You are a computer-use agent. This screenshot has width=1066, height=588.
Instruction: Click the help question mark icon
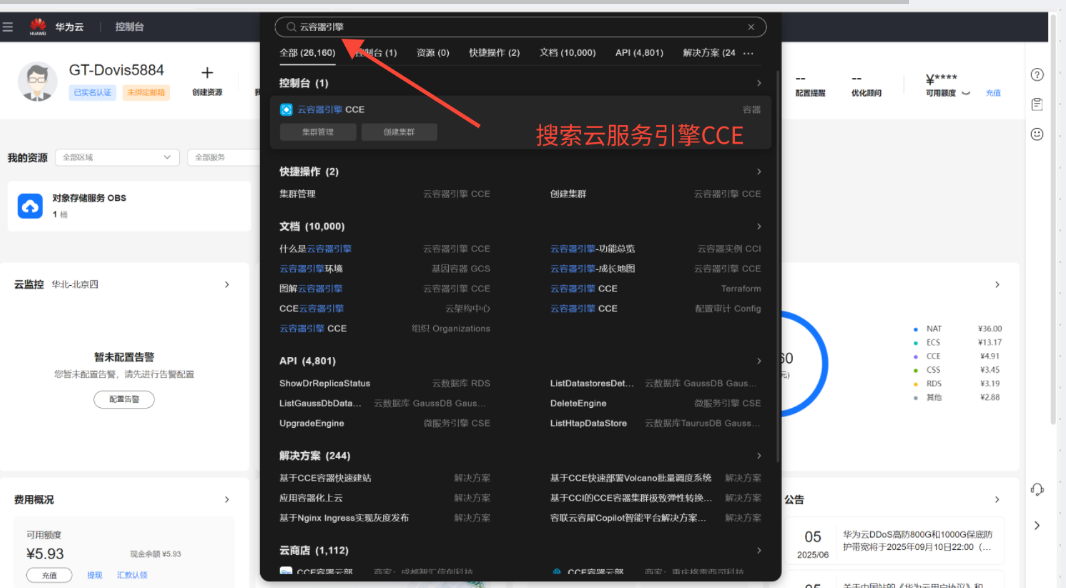click(1037, 75)
